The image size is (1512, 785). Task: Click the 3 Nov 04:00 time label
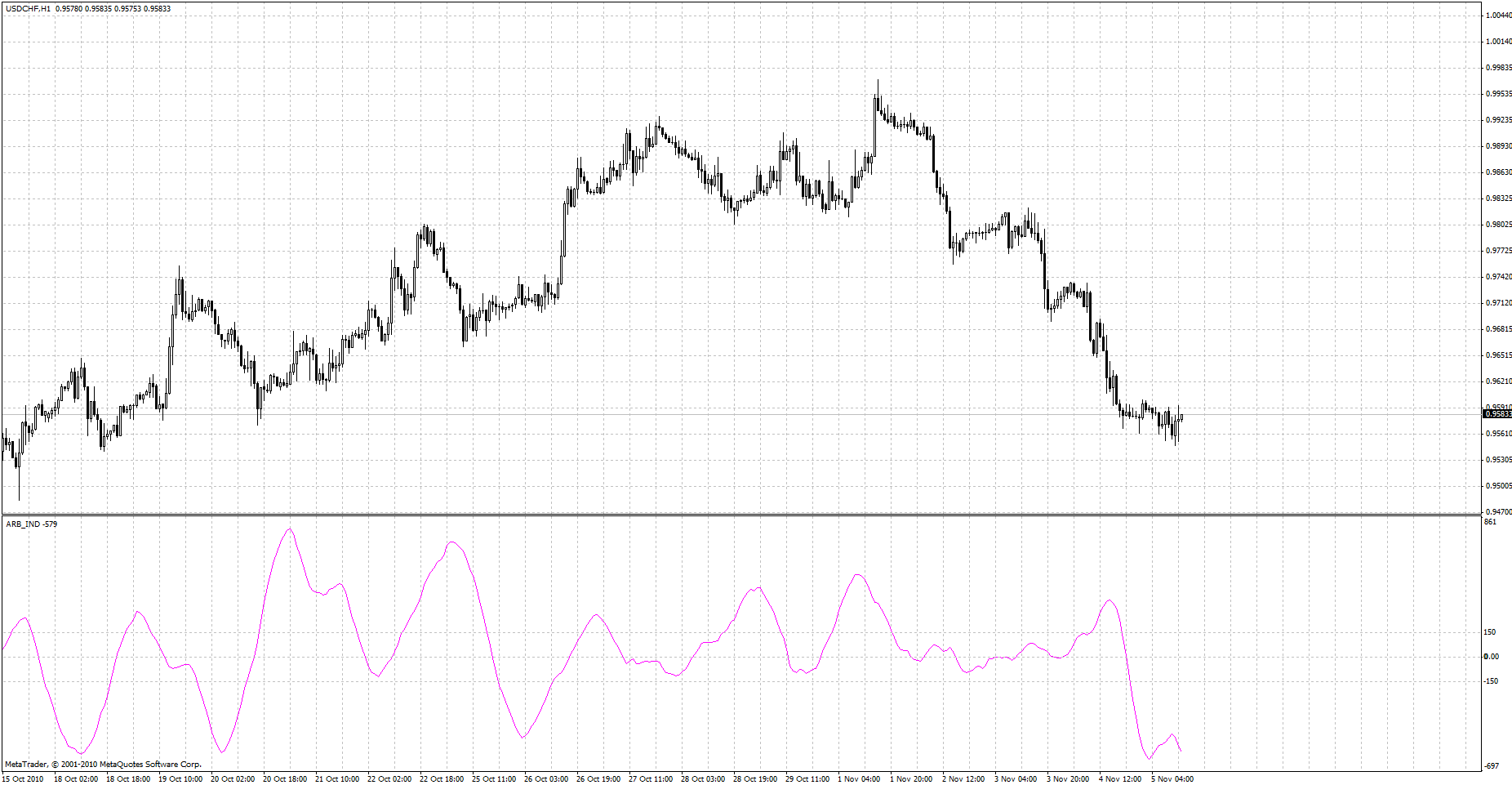pyautogui.click(x=1016, y=779)
